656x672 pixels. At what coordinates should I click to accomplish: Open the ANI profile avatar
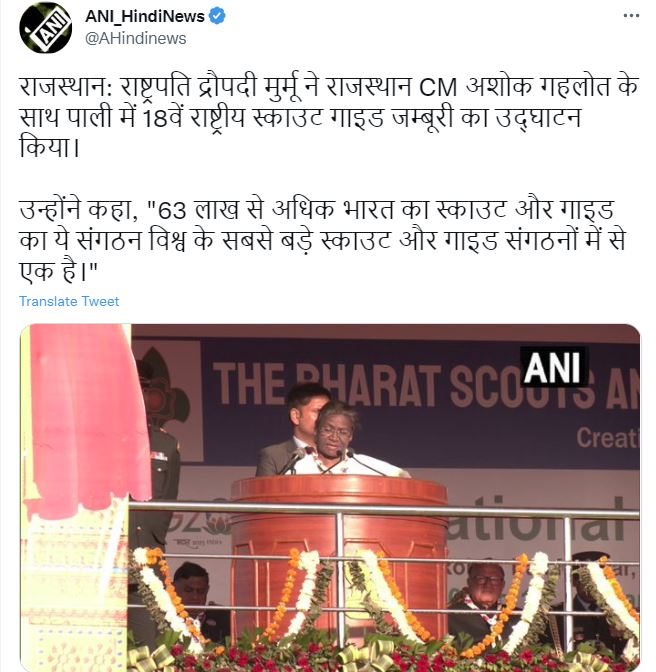[45, 27]
